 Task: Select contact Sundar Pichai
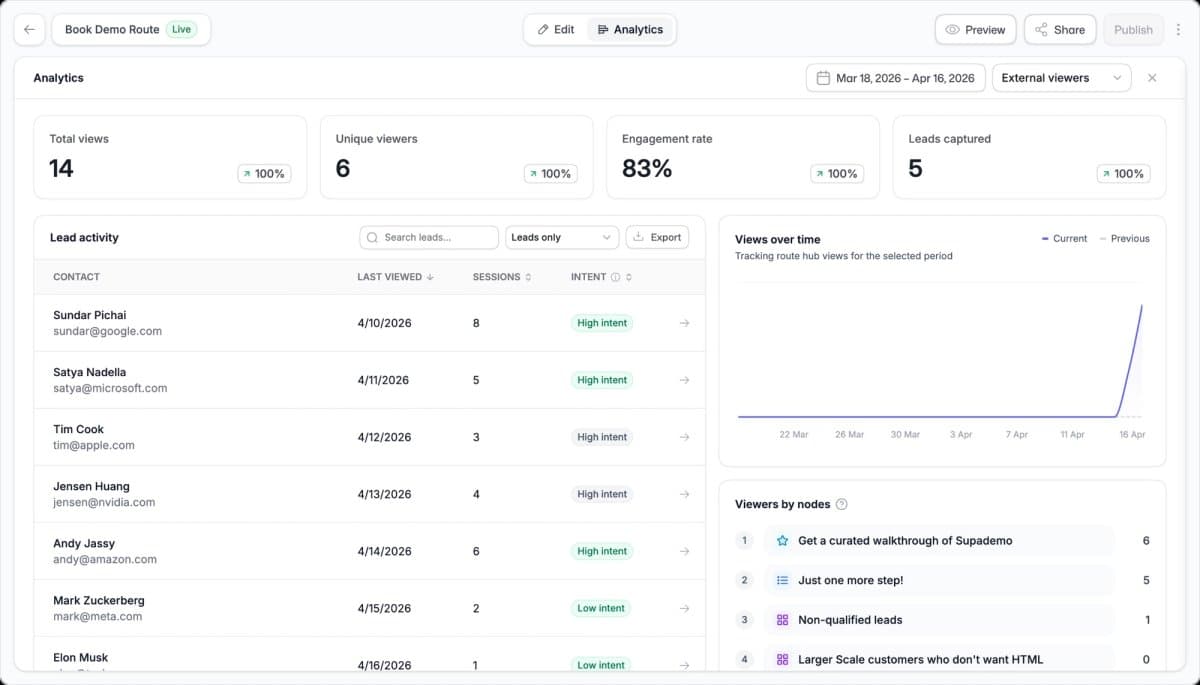[x=90, y=315]
